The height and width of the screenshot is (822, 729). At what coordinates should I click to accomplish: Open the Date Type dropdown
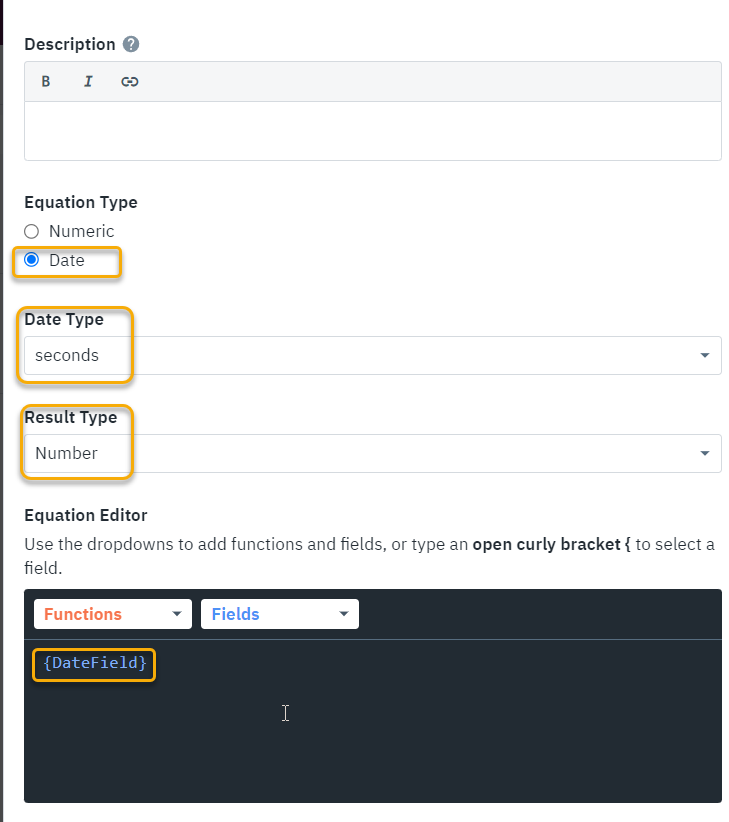372,355
